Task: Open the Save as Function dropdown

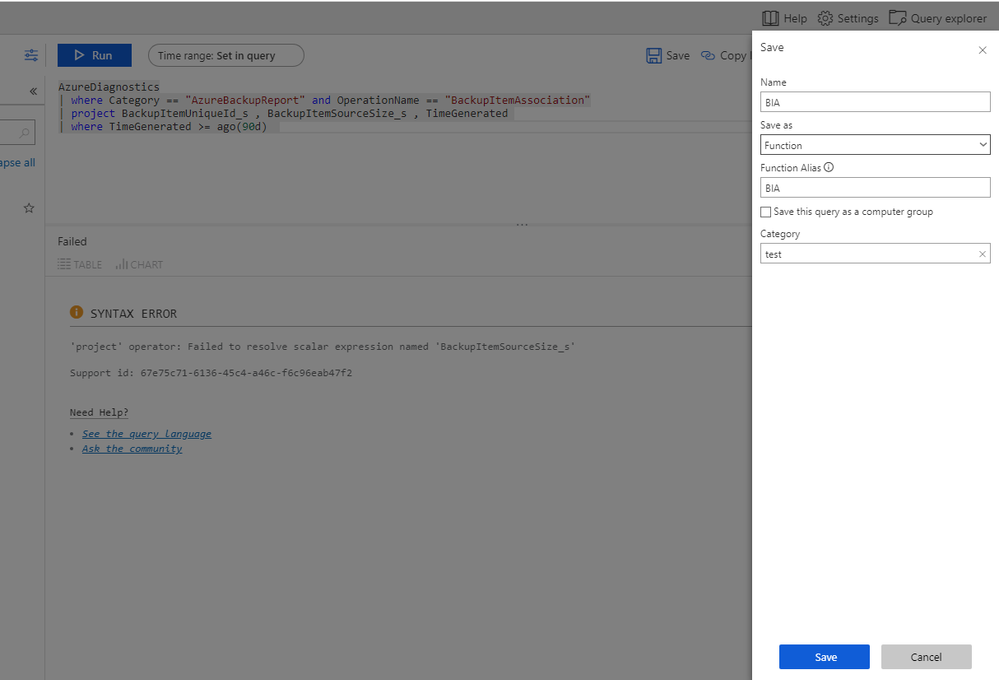Action: [x=875, y=145]
